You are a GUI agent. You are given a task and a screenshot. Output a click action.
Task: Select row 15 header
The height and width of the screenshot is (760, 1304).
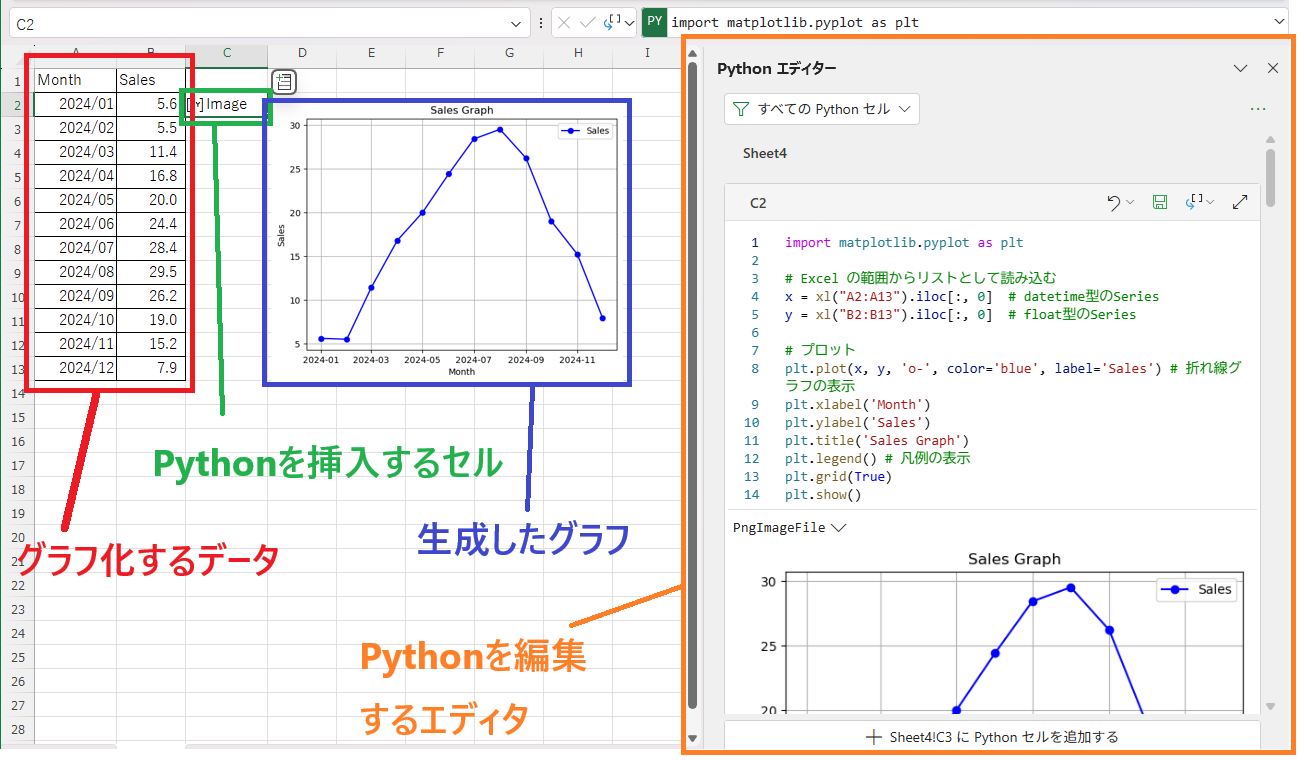[17, 417]
